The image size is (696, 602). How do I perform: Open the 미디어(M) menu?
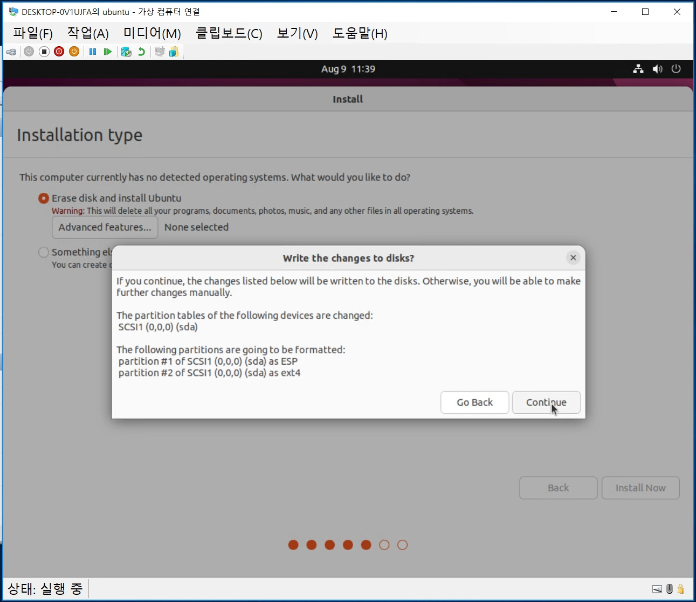click(x=152, y=33)
